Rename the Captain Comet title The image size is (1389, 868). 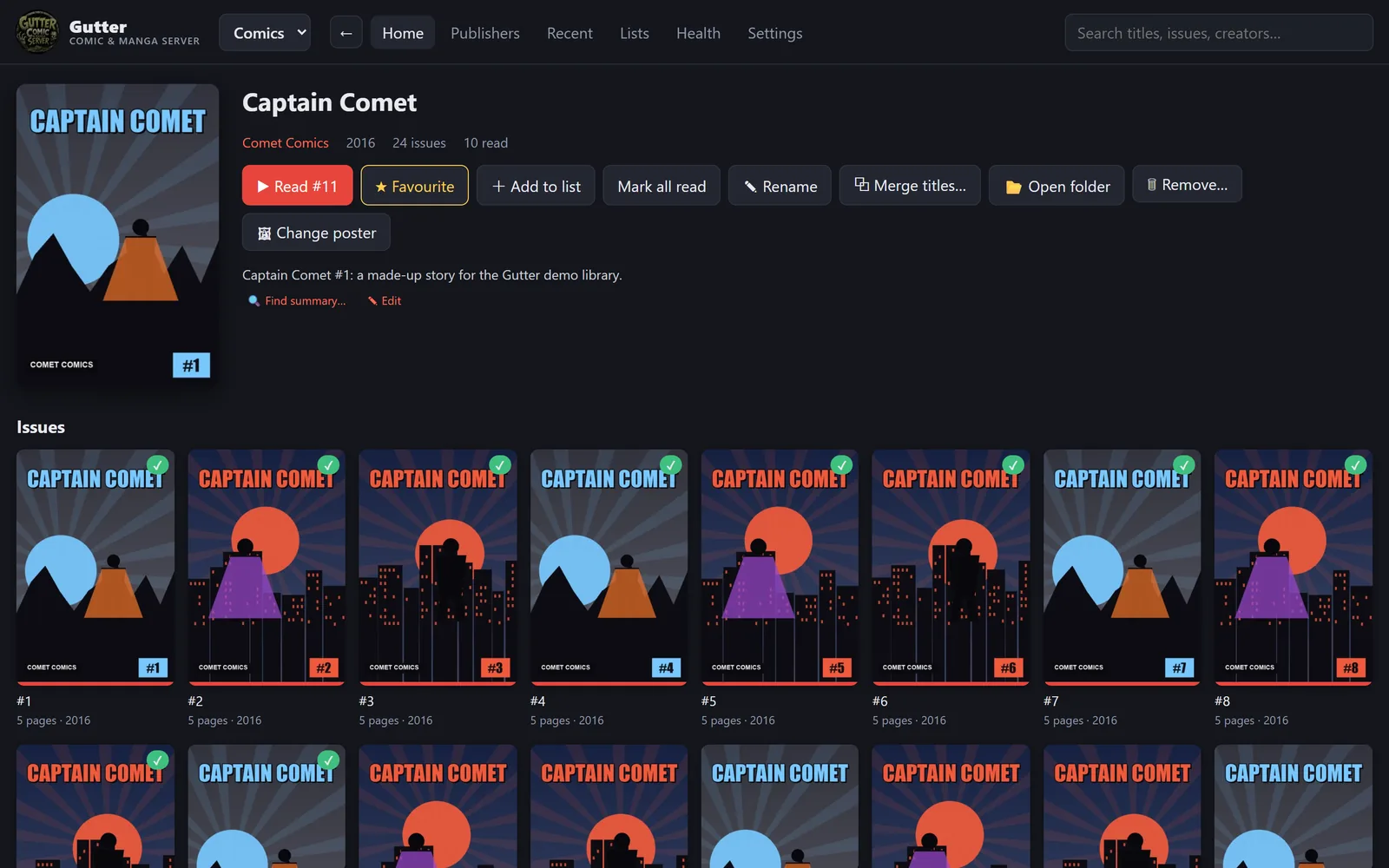(780, 186)
